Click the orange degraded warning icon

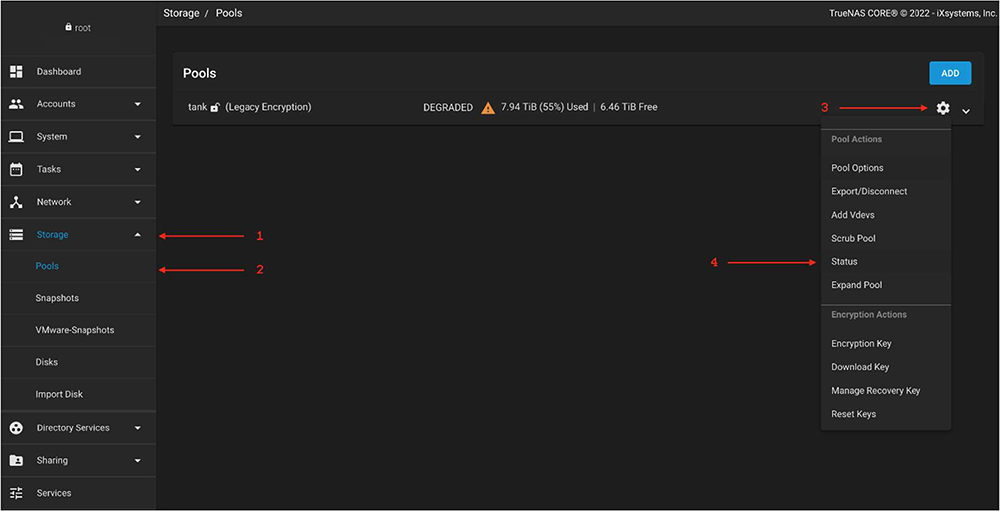tap(488, 108)
